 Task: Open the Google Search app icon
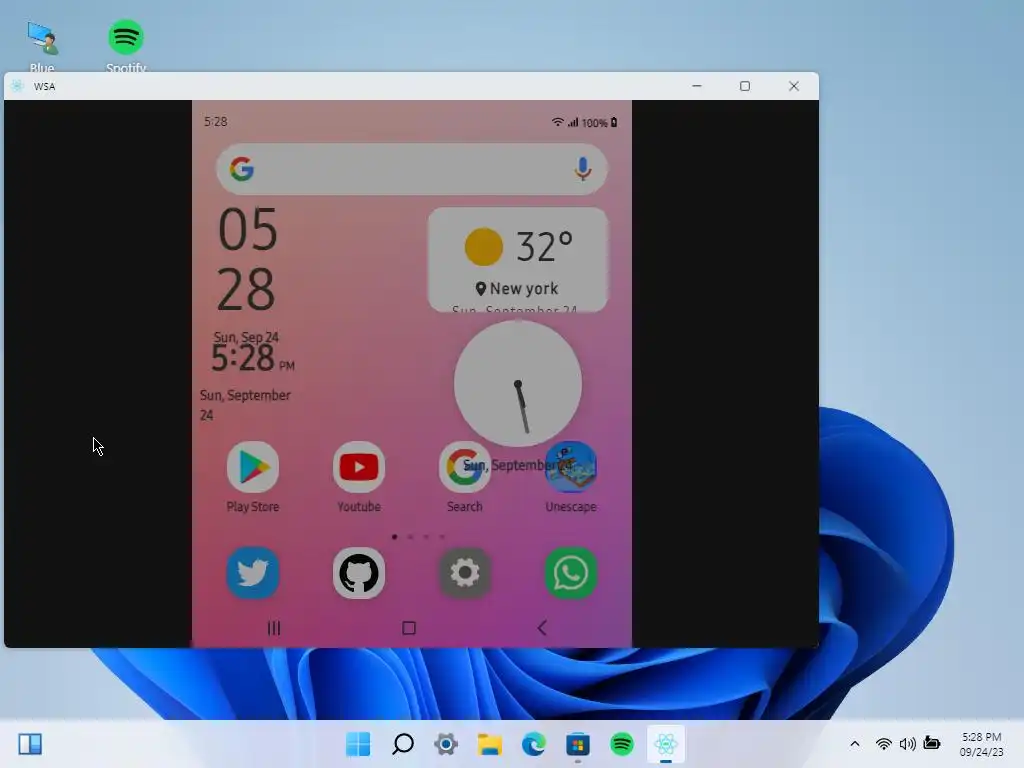coord(464,467)
